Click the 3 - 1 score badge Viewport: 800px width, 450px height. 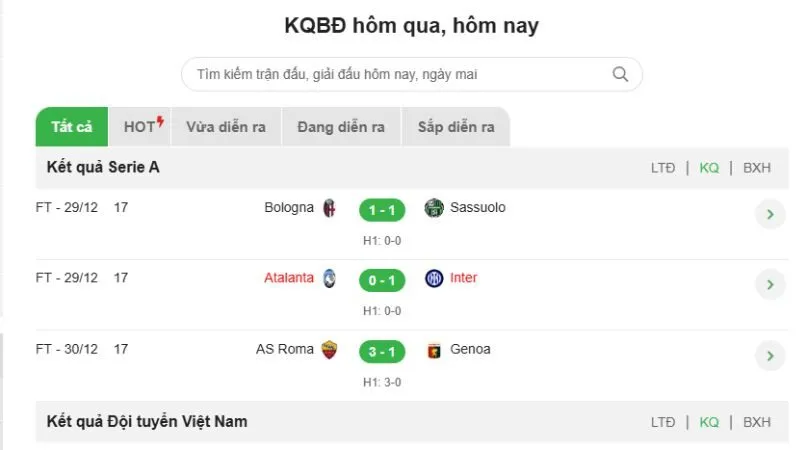tap(383, 351)
